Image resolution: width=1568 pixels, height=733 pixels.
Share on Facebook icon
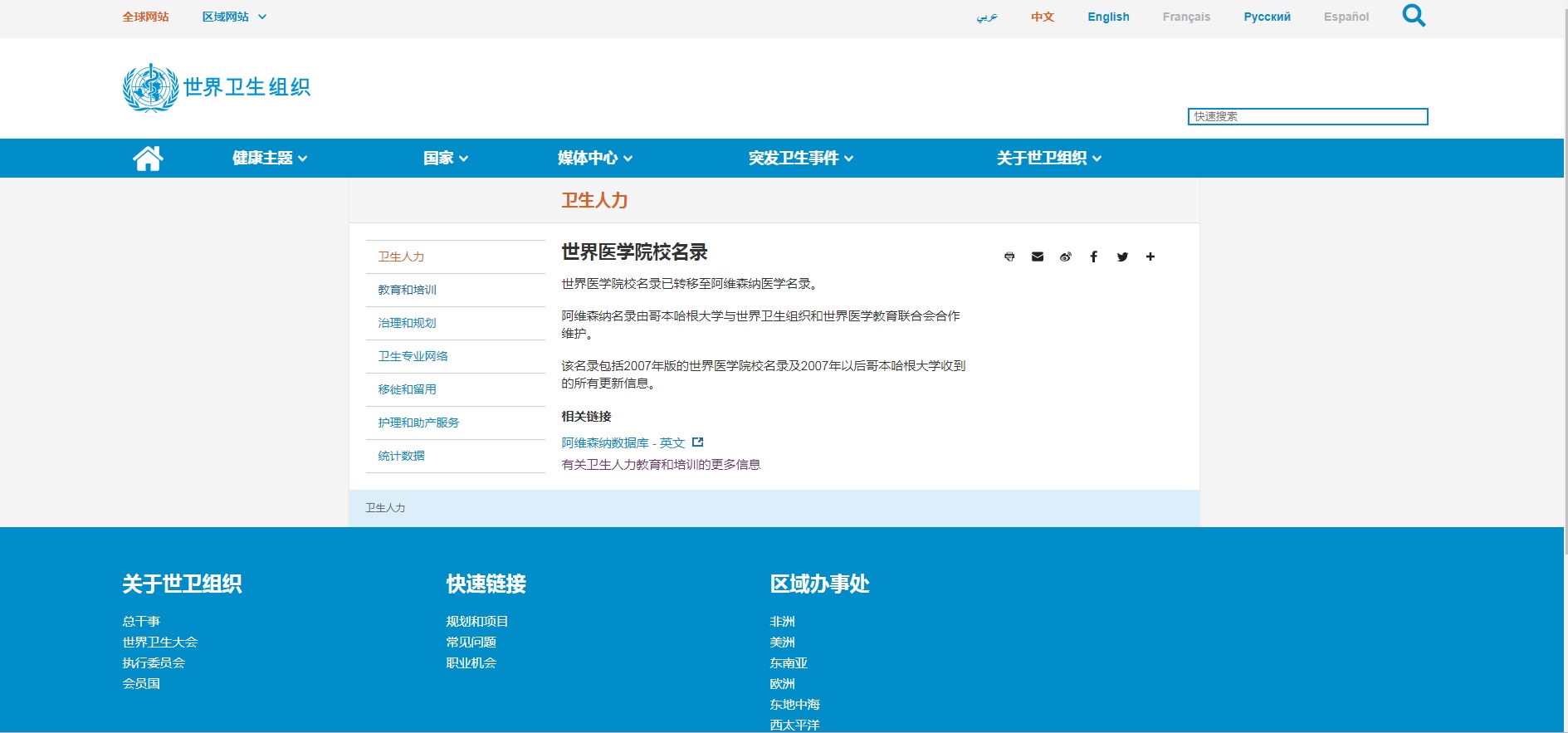tap(1094, 257)
